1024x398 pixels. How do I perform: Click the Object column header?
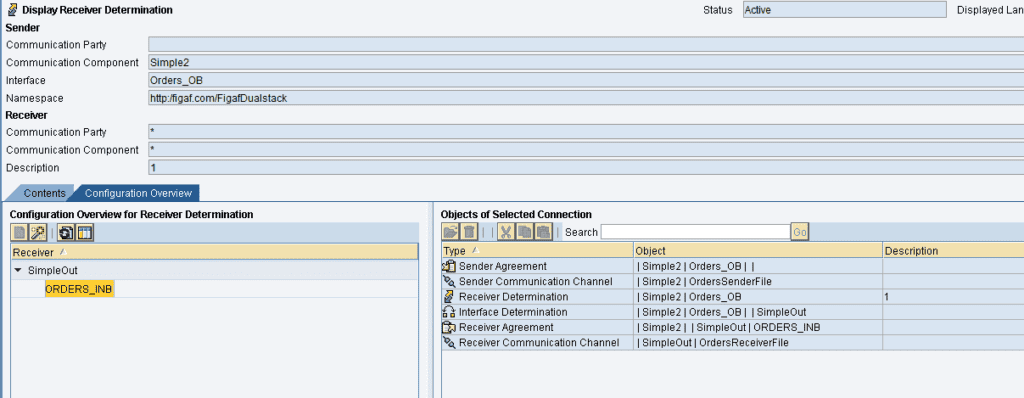click(758, 251)
